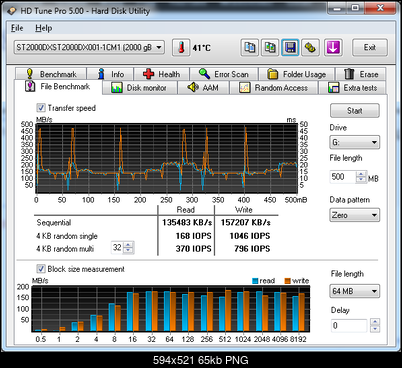
Task: Decrease the file length spinner value
Action: (361, 180)
